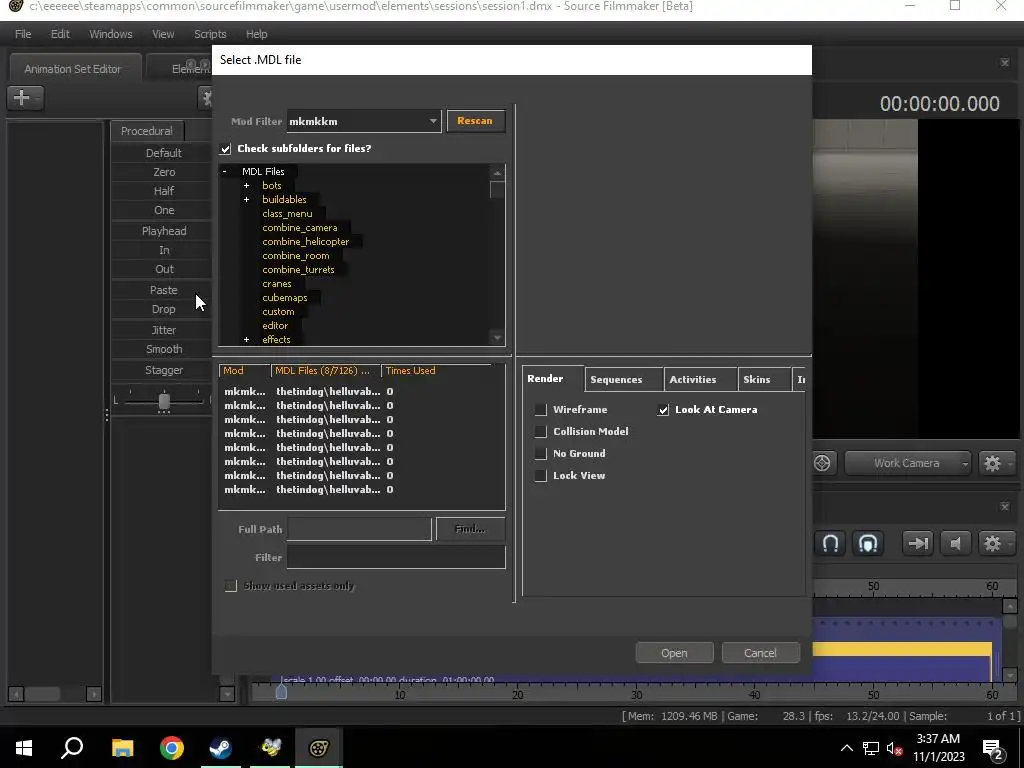Image resolution: width=1024 pixels, height=768 pixels.
Task: Select the cubemaps folder
Action: pyautogui.click(x=285, y=298)
